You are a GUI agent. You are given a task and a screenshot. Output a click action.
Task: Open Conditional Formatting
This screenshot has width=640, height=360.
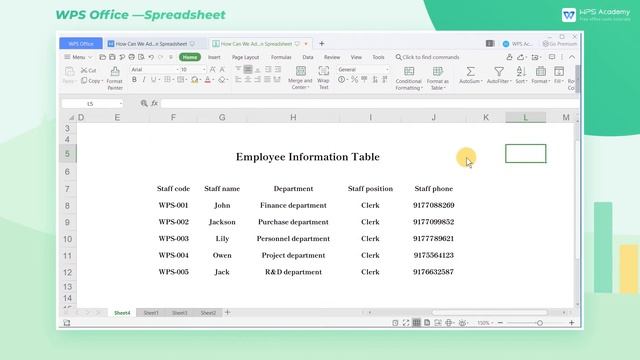409,78
